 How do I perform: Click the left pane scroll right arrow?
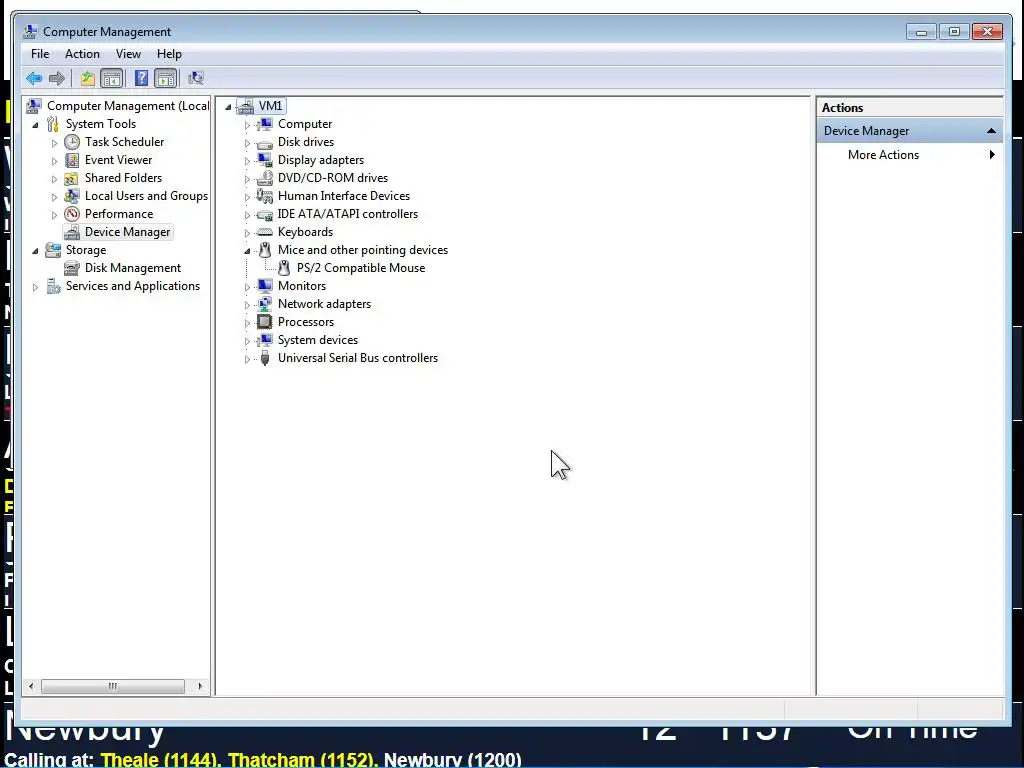point(200,686)
